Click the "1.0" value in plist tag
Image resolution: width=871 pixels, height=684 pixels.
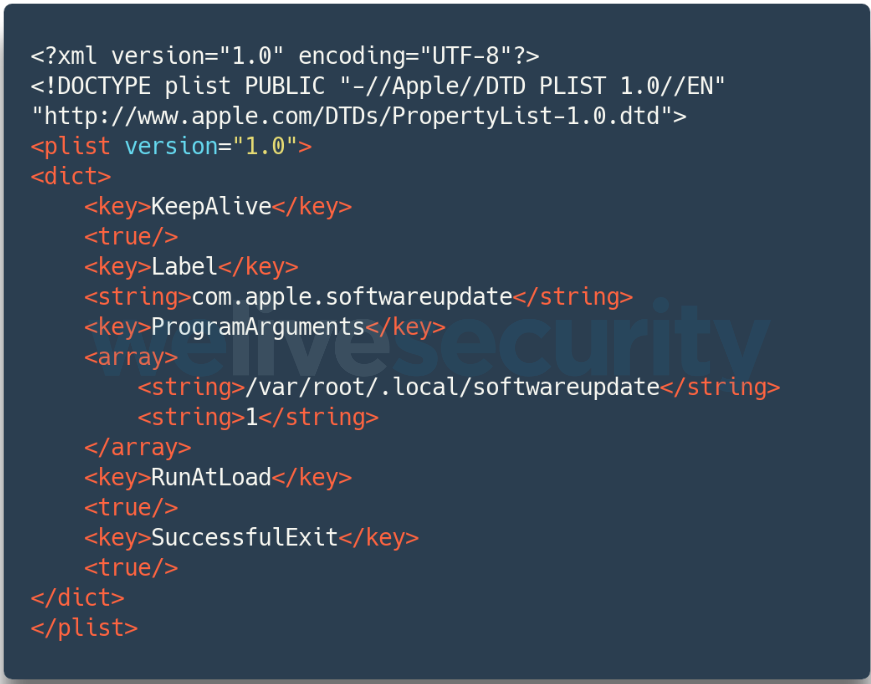point(265,146)
